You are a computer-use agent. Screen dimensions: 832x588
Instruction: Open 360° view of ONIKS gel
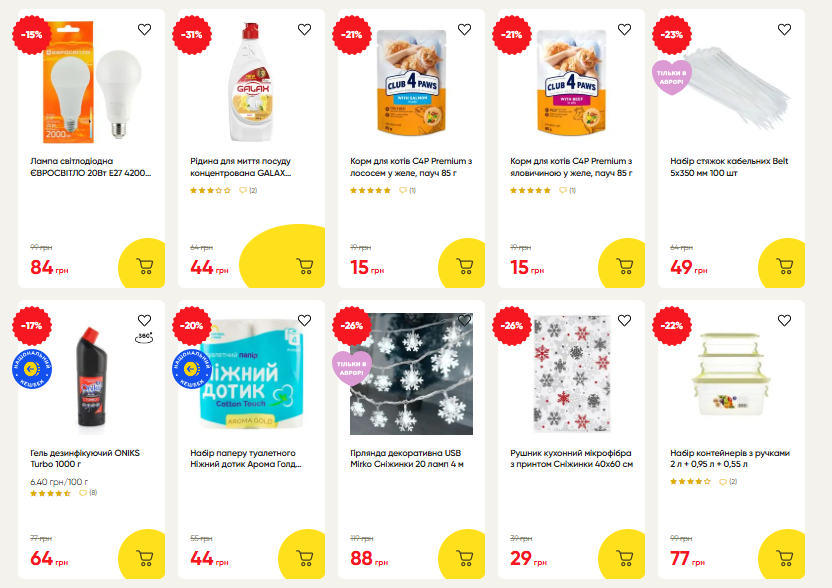click(x=144, y=338)
